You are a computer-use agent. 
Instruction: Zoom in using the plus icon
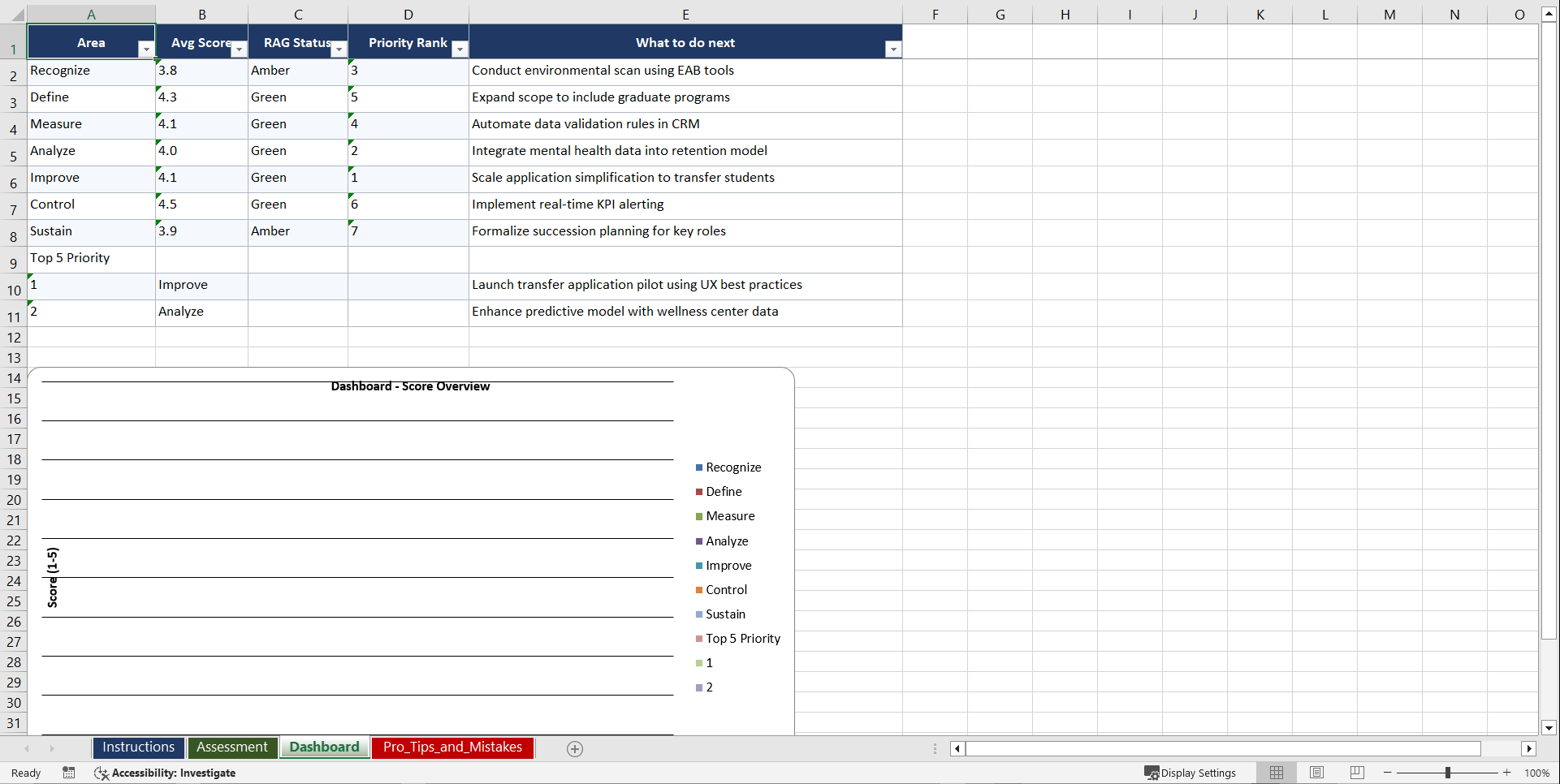pos(1507,773)
